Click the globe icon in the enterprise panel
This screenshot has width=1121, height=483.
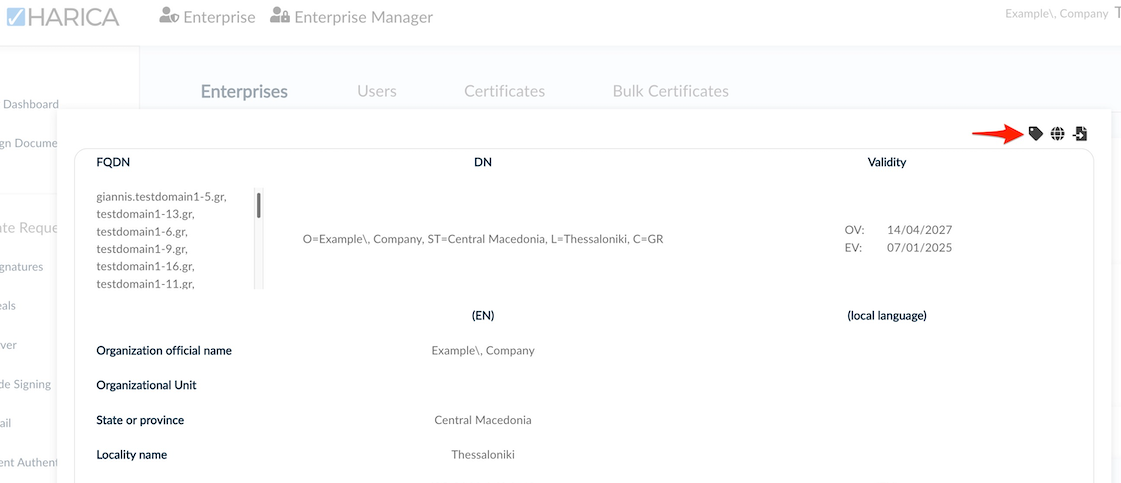coord(1057,134)
